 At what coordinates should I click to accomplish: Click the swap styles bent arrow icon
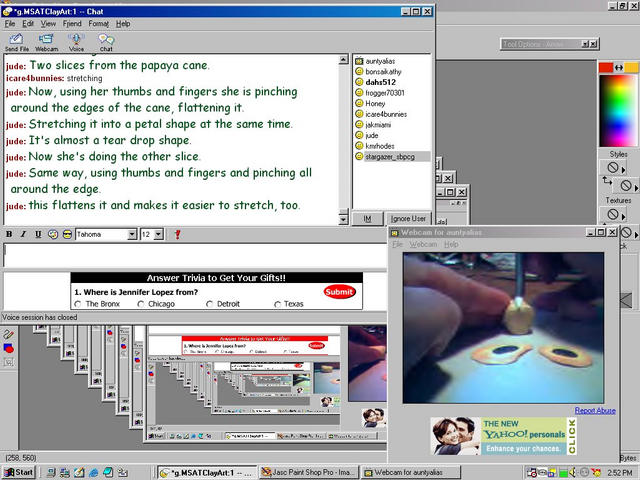(x=607, y=180)
